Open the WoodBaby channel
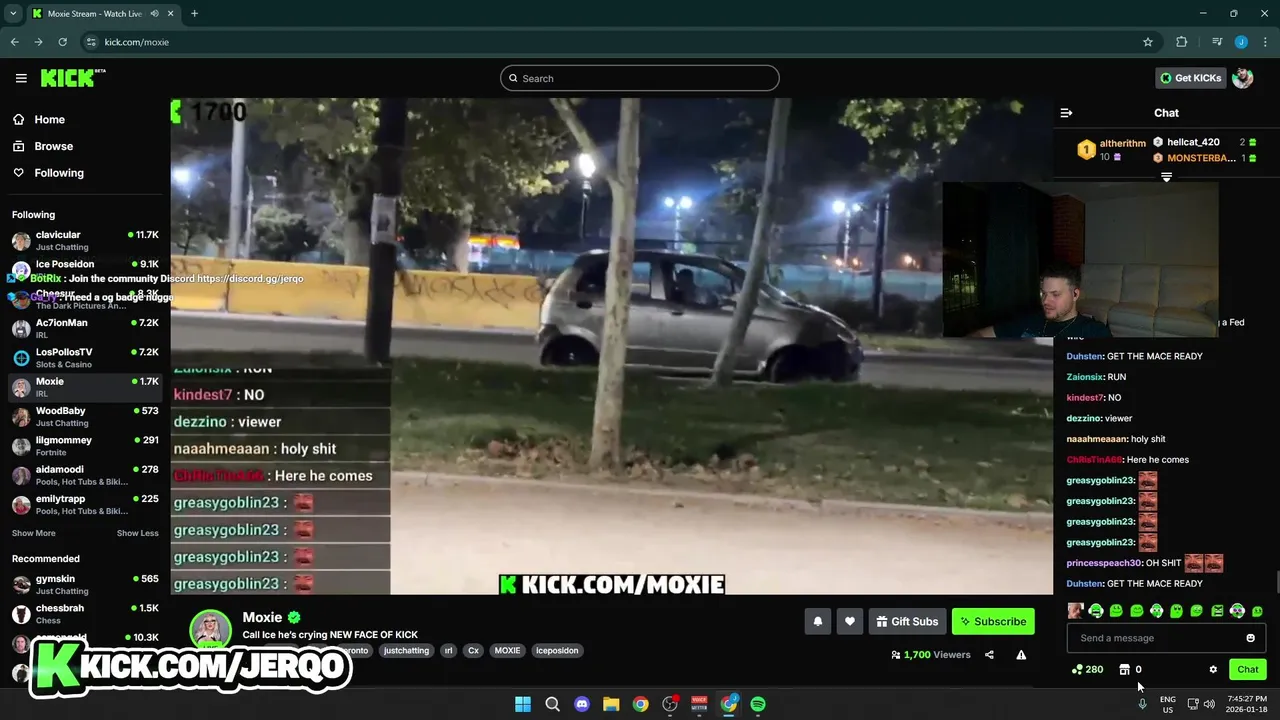 point(85,416)
